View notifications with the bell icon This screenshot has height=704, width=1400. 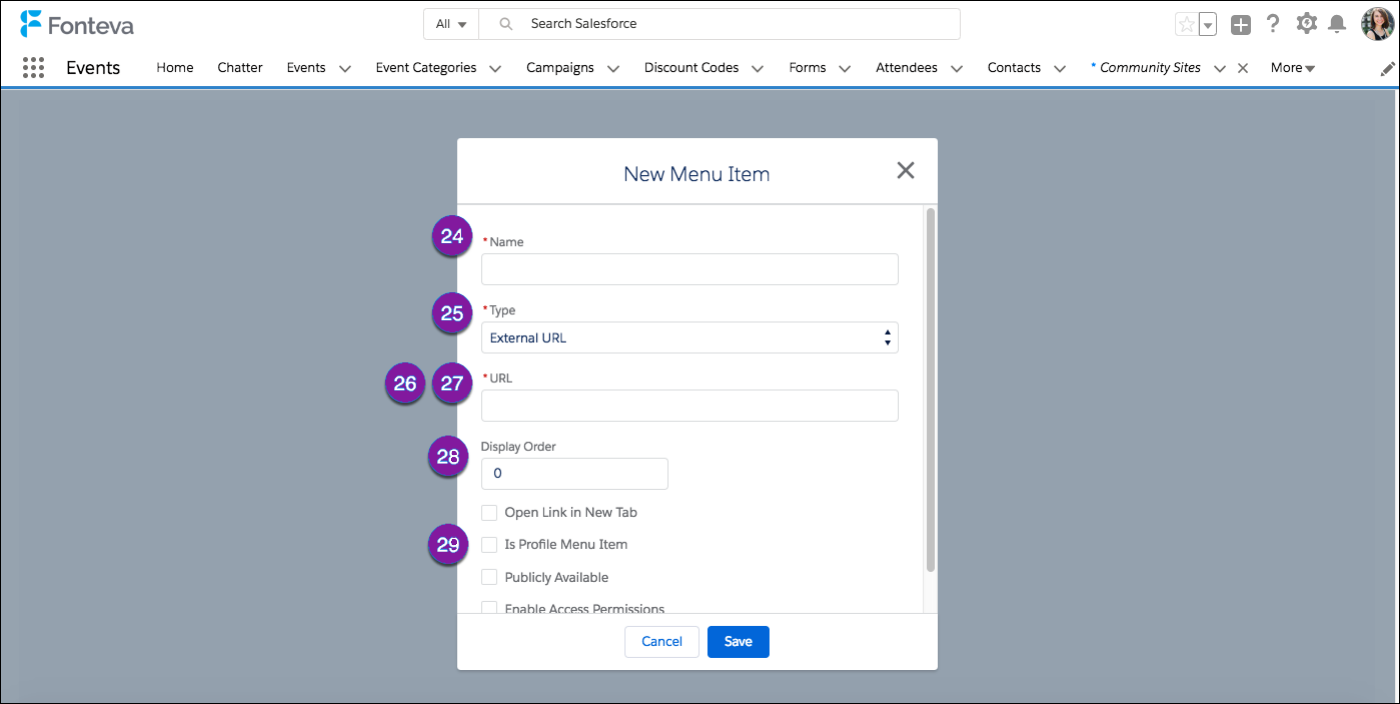[1338, 23]
